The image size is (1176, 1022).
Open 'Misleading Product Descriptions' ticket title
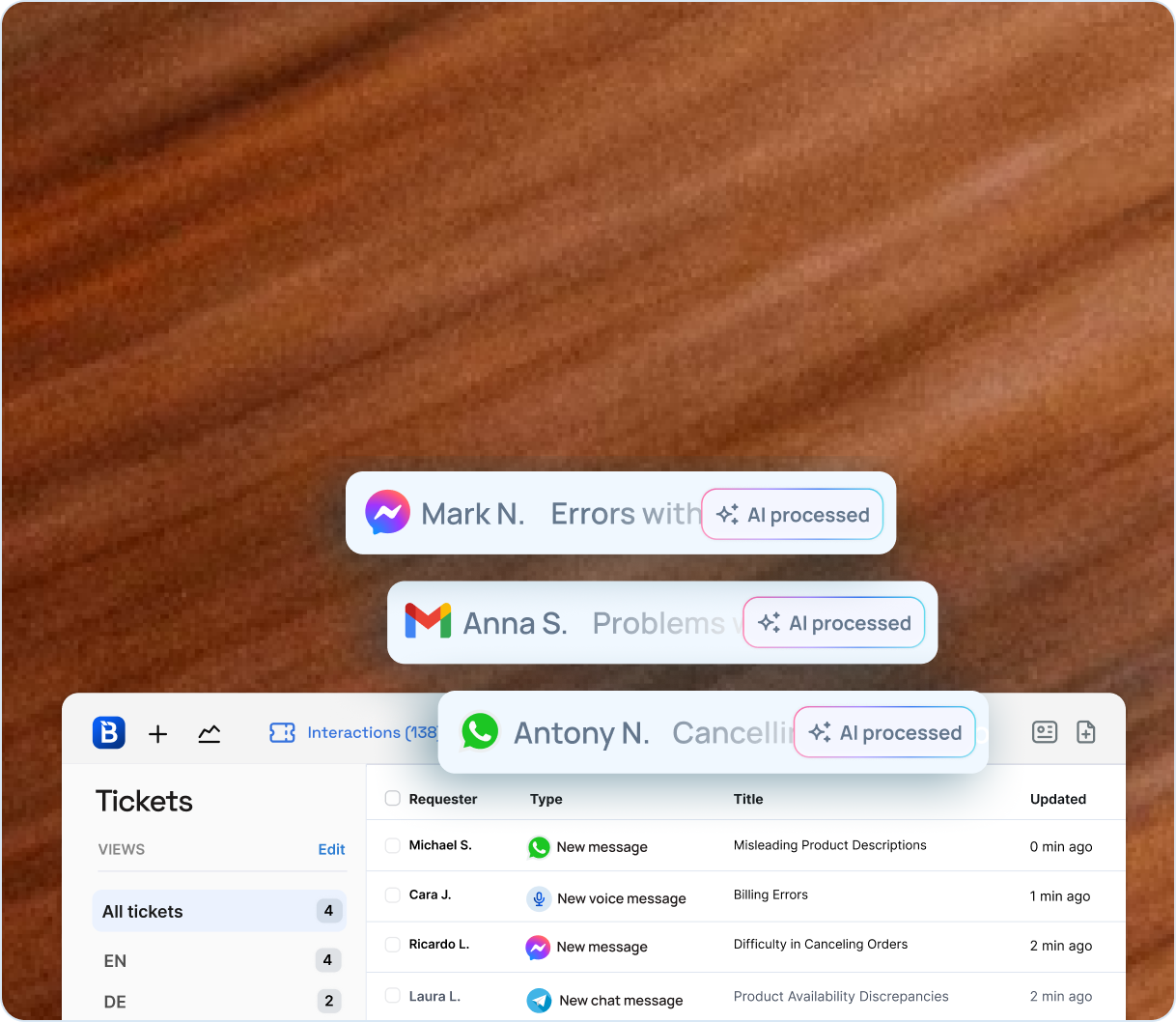click(829, 845)
